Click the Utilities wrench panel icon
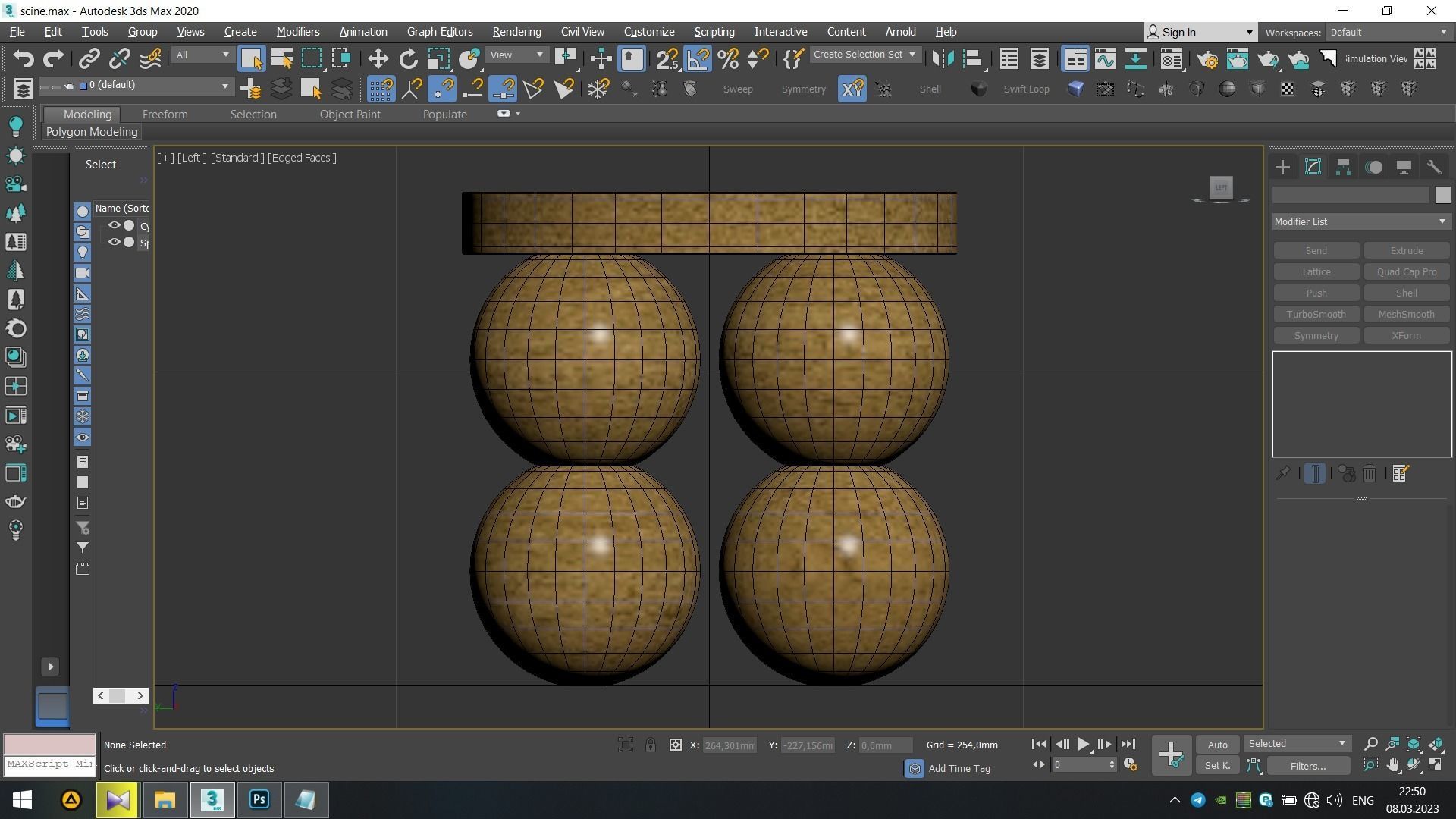The width and height of the screenshot is (1456, 819). click(1434, 168)
